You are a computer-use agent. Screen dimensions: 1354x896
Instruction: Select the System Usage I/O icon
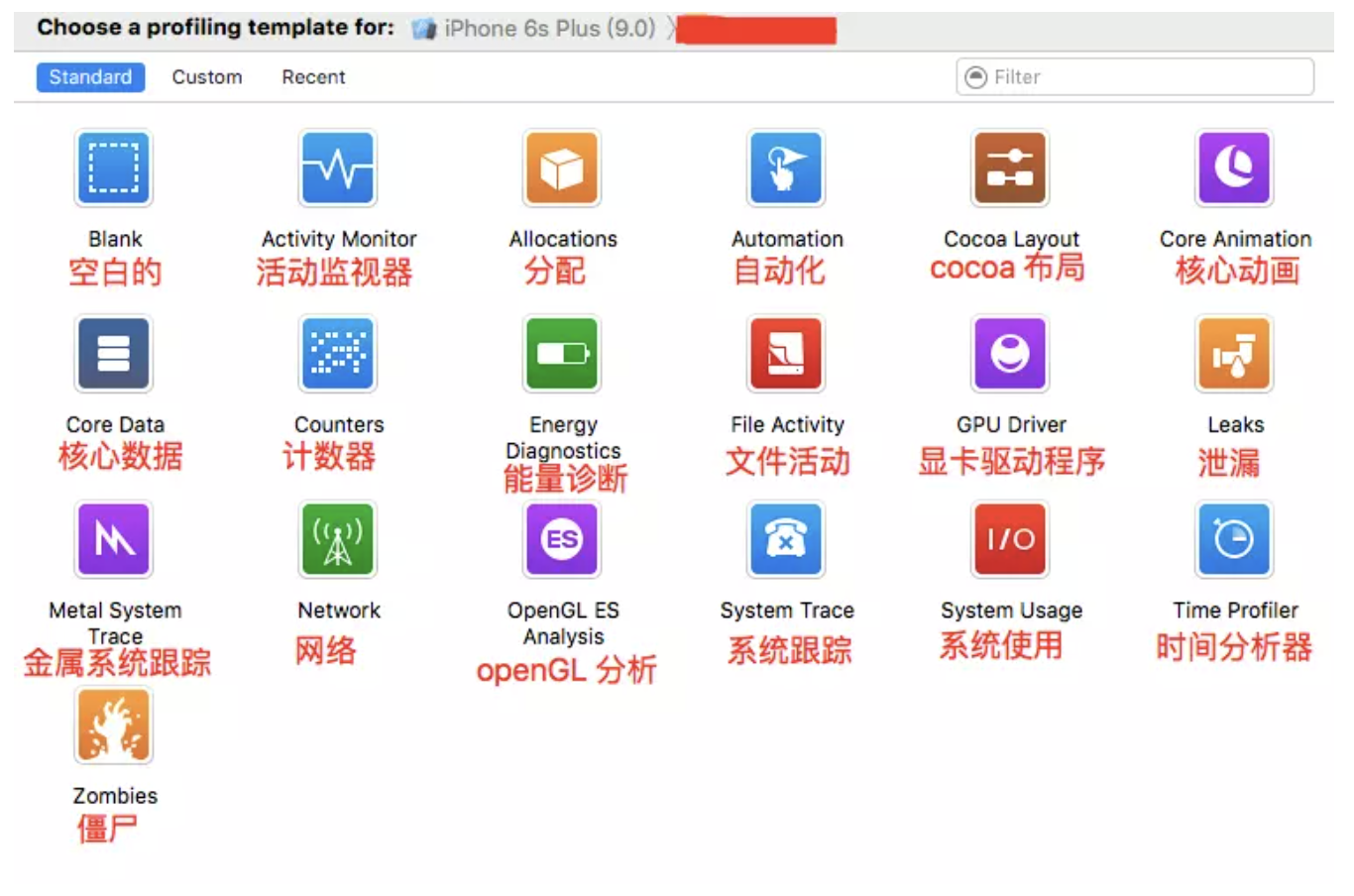(x=1010, y=539)
